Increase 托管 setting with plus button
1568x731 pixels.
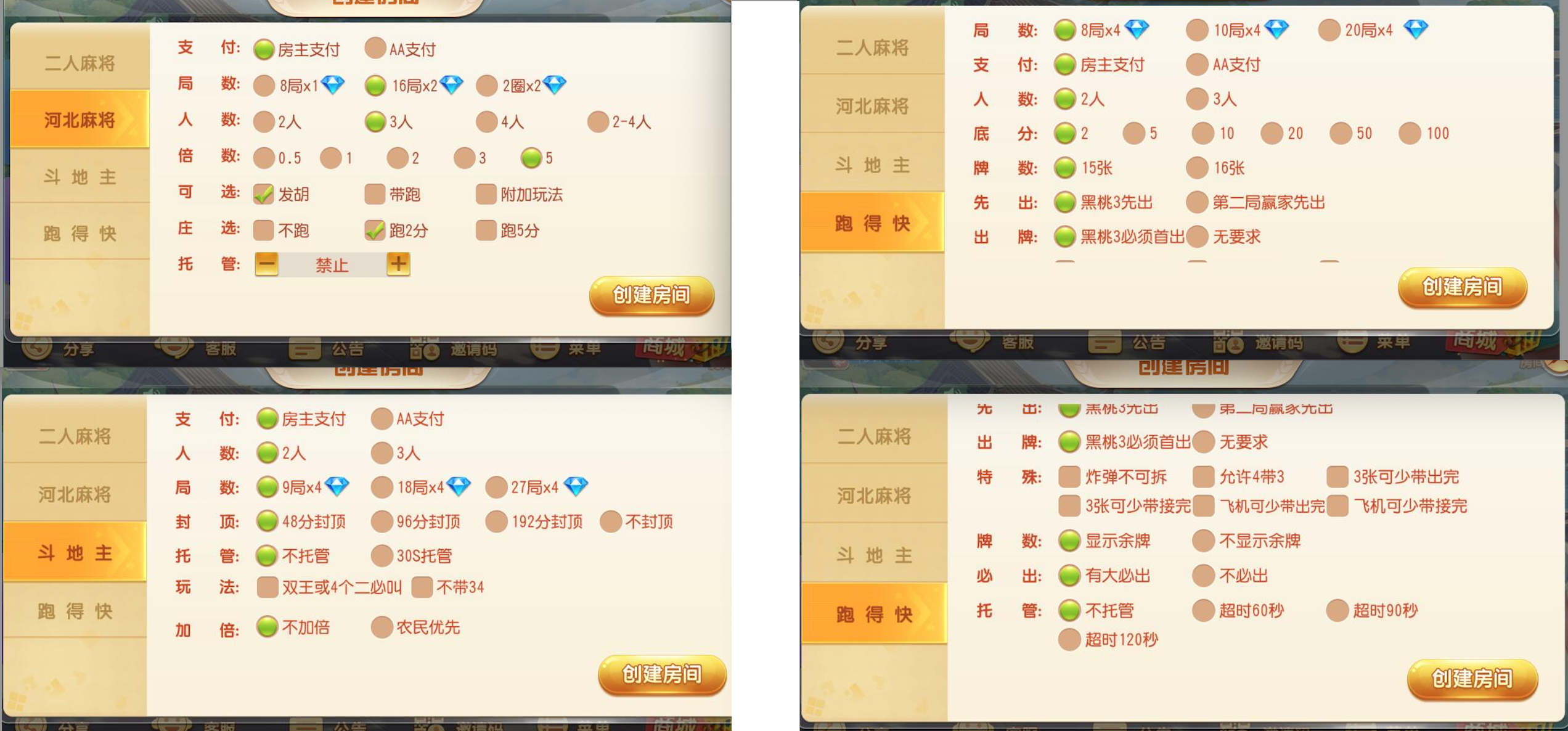[x=399, y=264]
